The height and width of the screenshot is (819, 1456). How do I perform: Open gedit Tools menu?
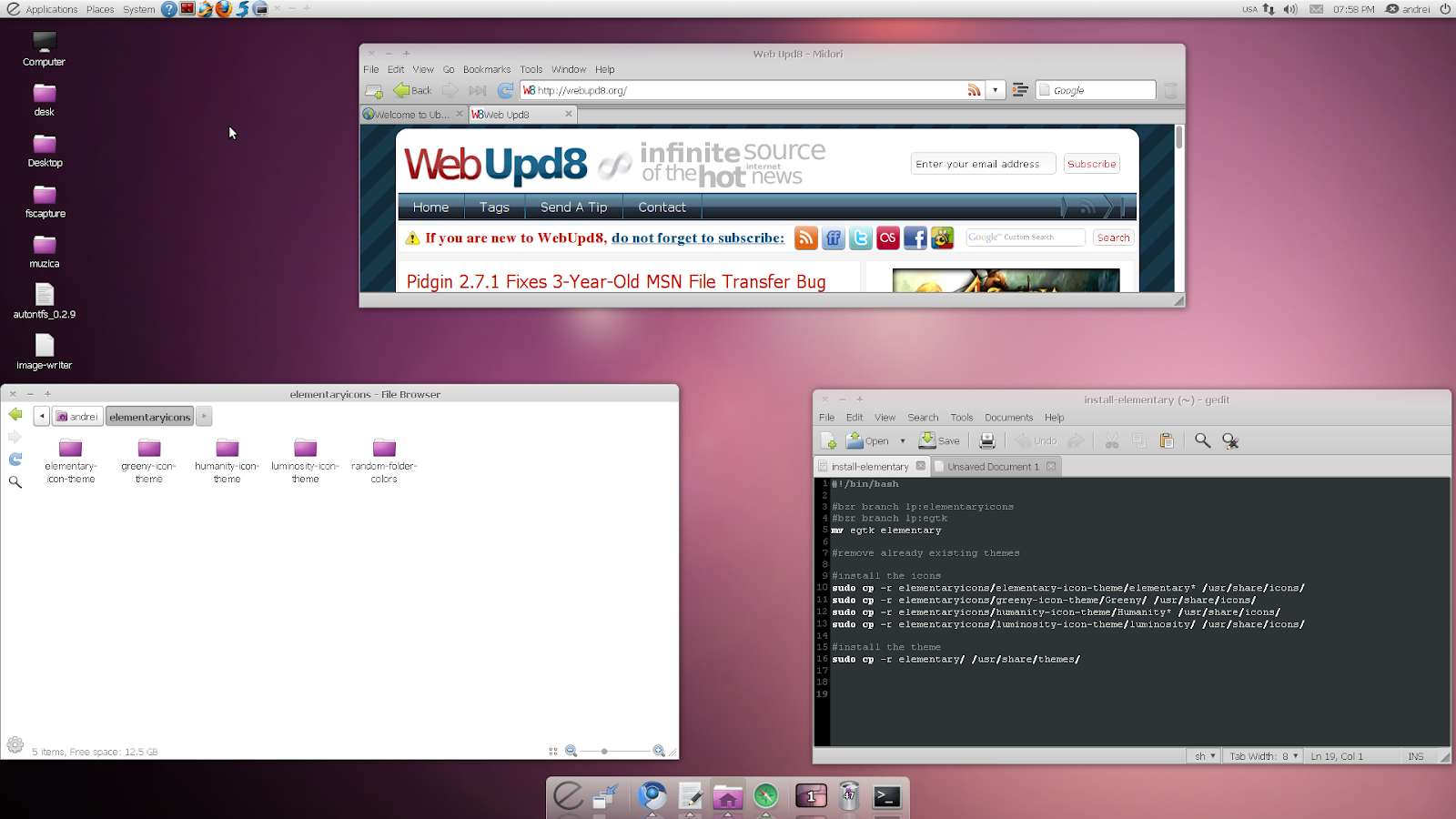962,418
